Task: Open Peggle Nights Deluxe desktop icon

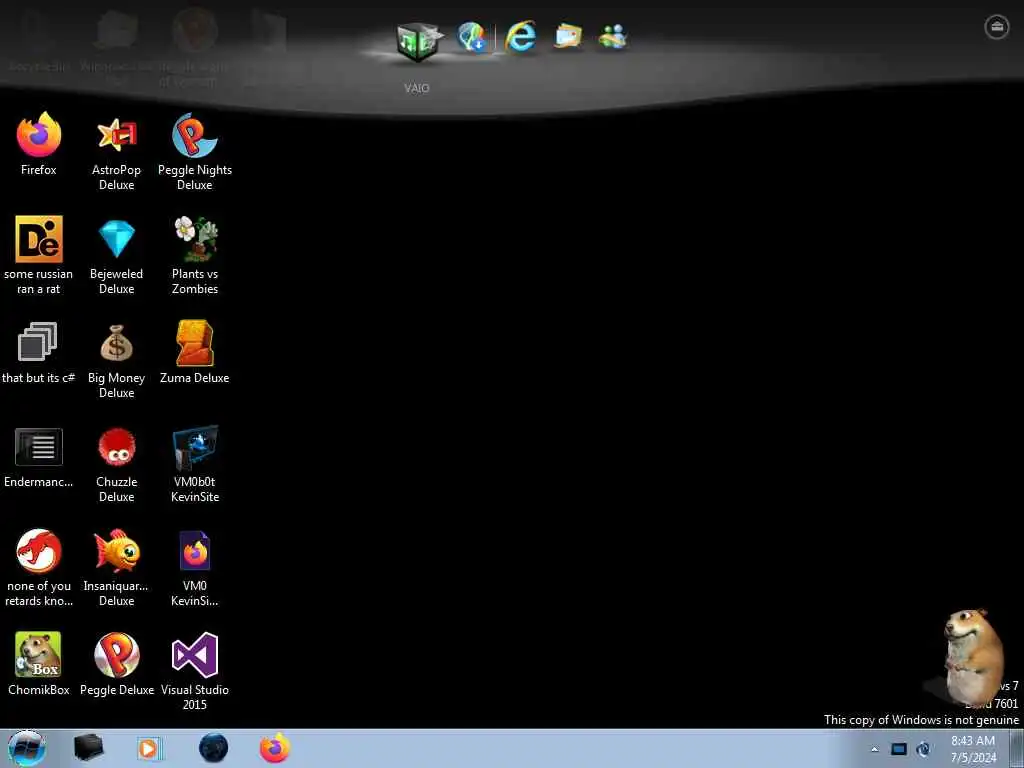Action: click(195, 152)
